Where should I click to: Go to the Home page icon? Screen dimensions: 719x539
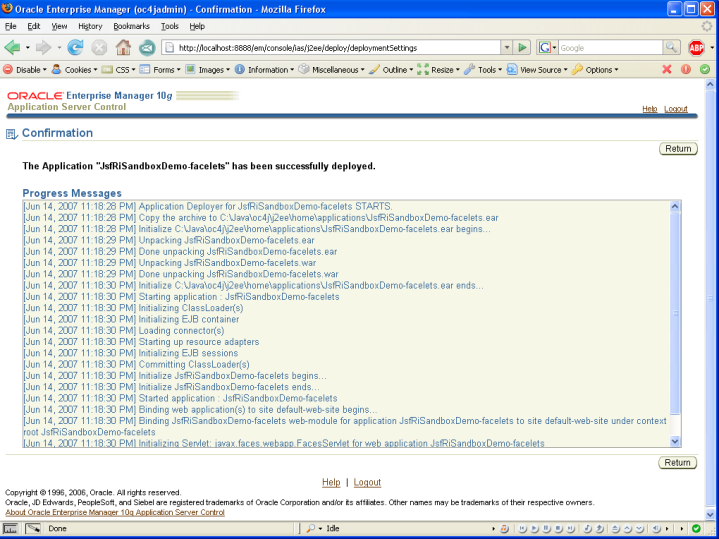(123, 47)
